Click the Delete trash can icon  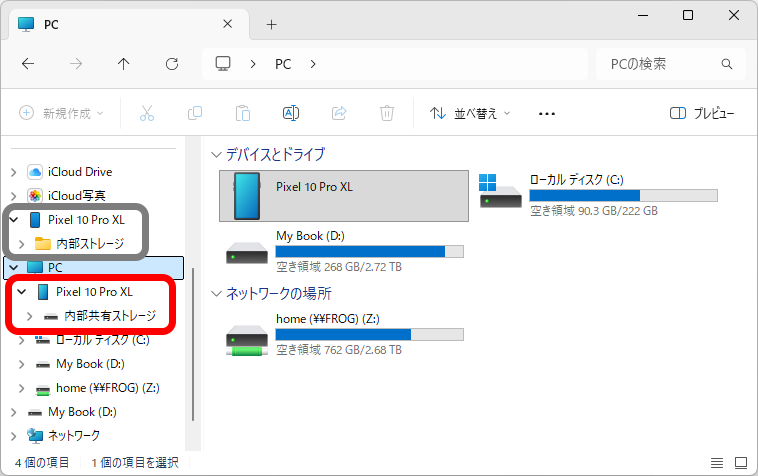387,114
